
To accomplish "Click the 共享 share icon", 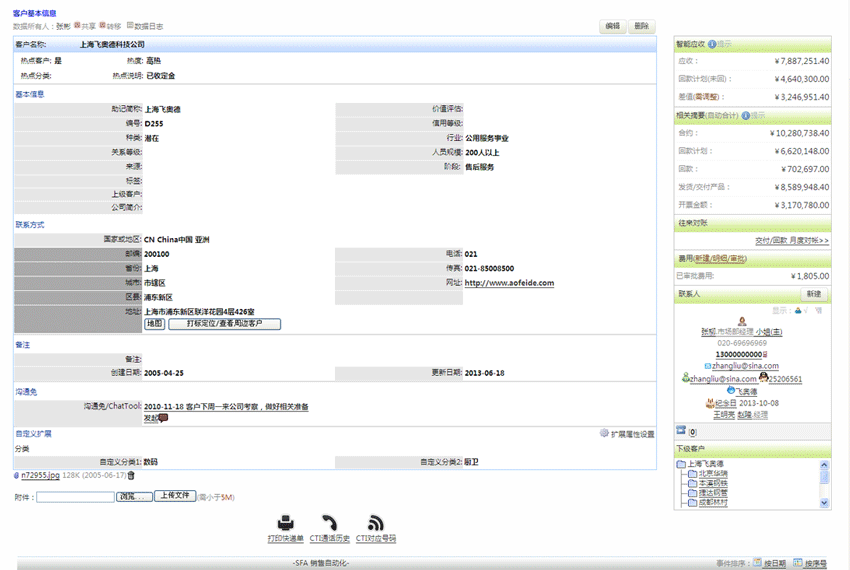I will coord(75,26).
